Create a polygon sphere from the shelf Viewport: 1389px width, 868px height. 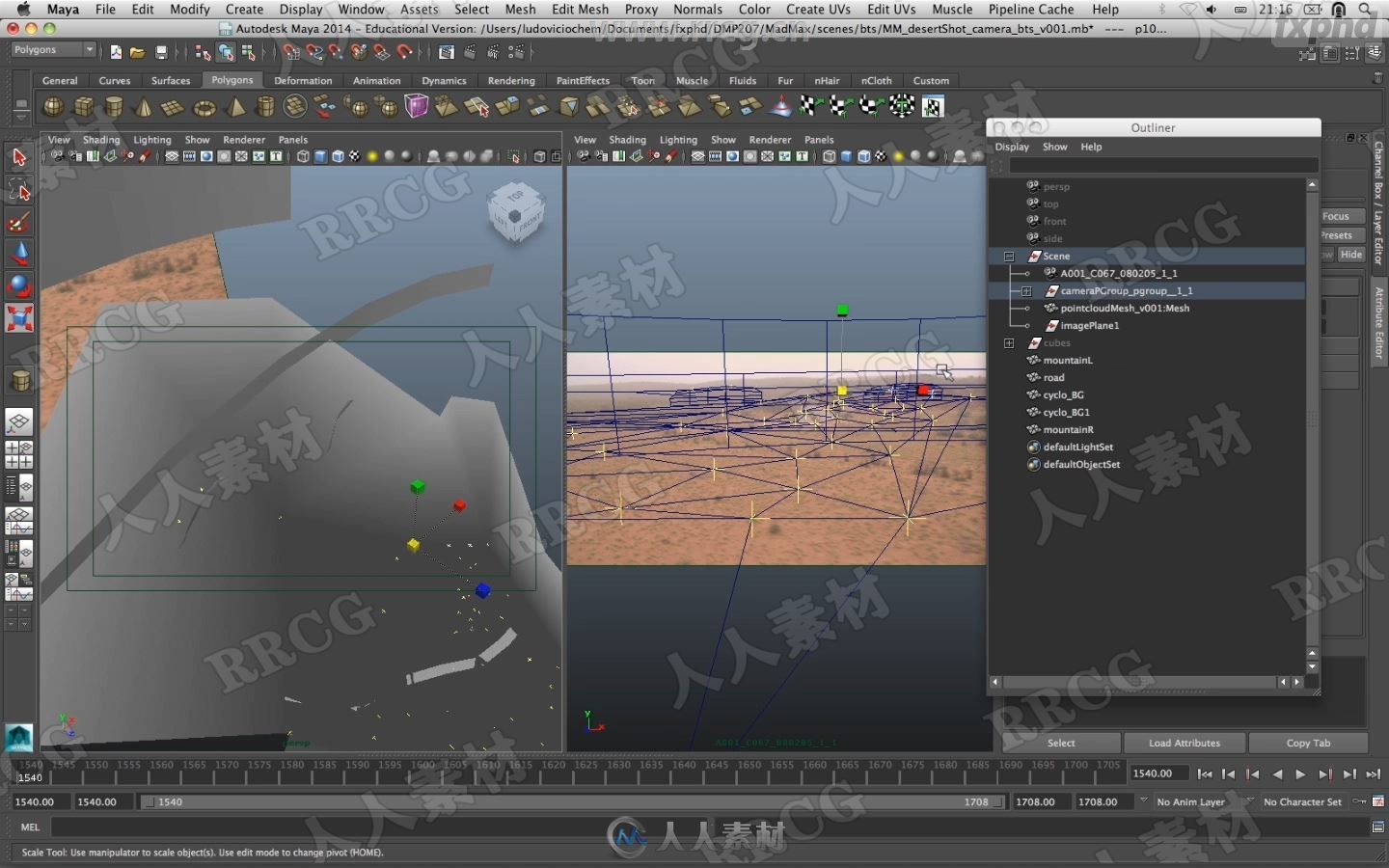click(53, 106)
